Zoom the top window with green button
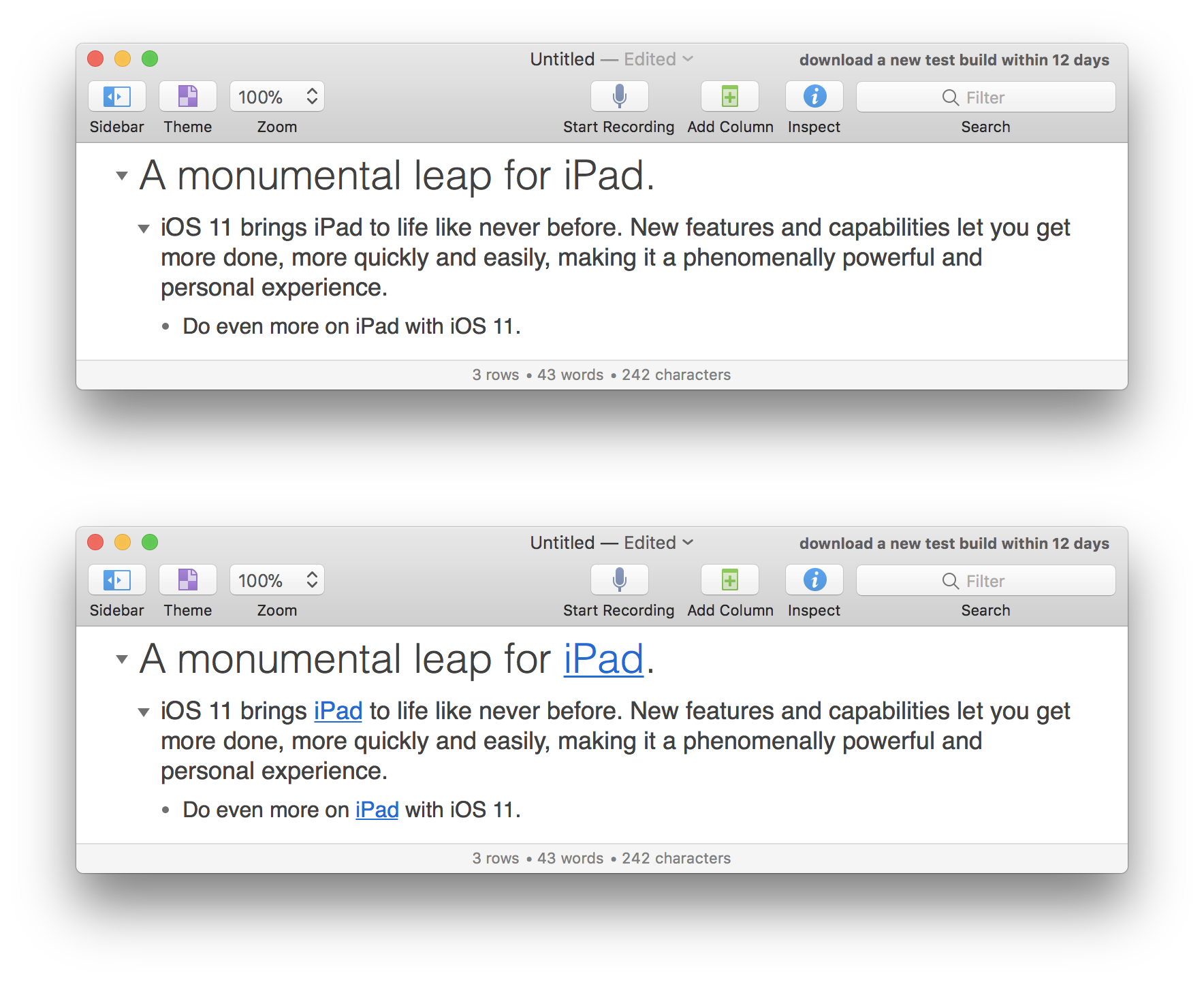 point(150,59)
